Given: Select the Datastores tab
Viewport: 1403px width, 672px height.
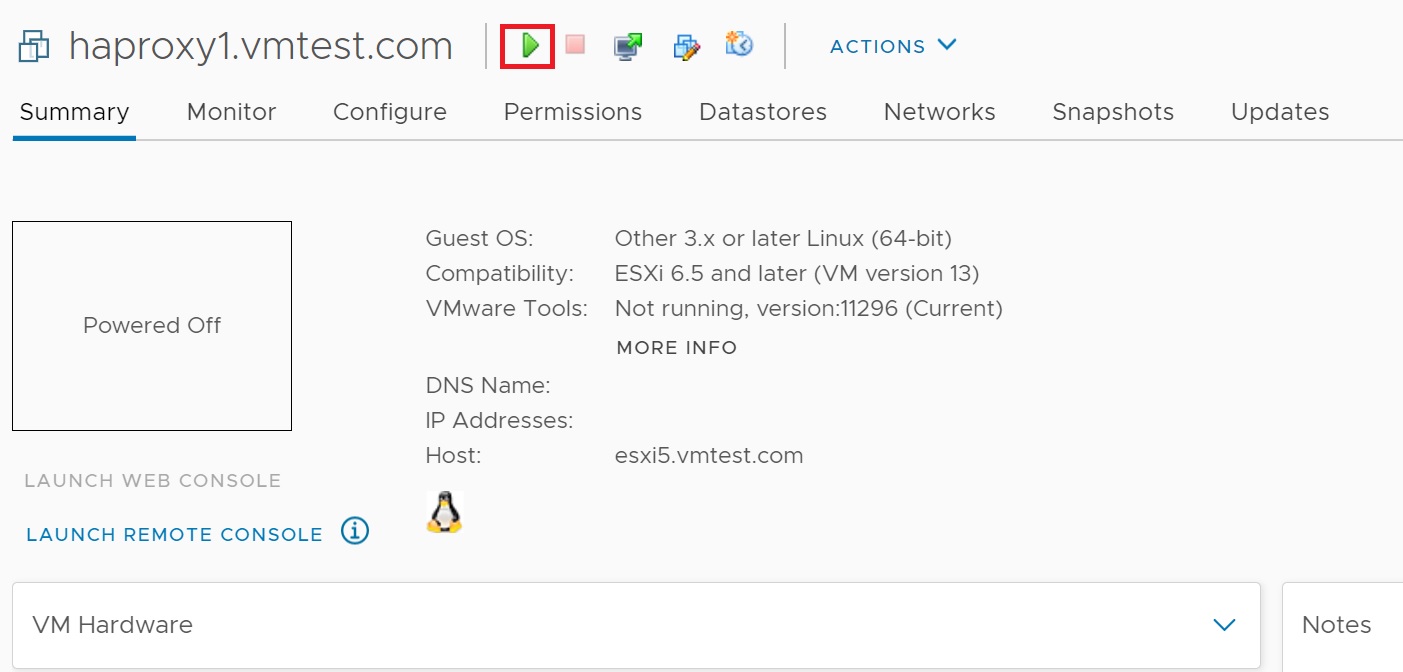Looking at the screenshot, I should (762, 112).
